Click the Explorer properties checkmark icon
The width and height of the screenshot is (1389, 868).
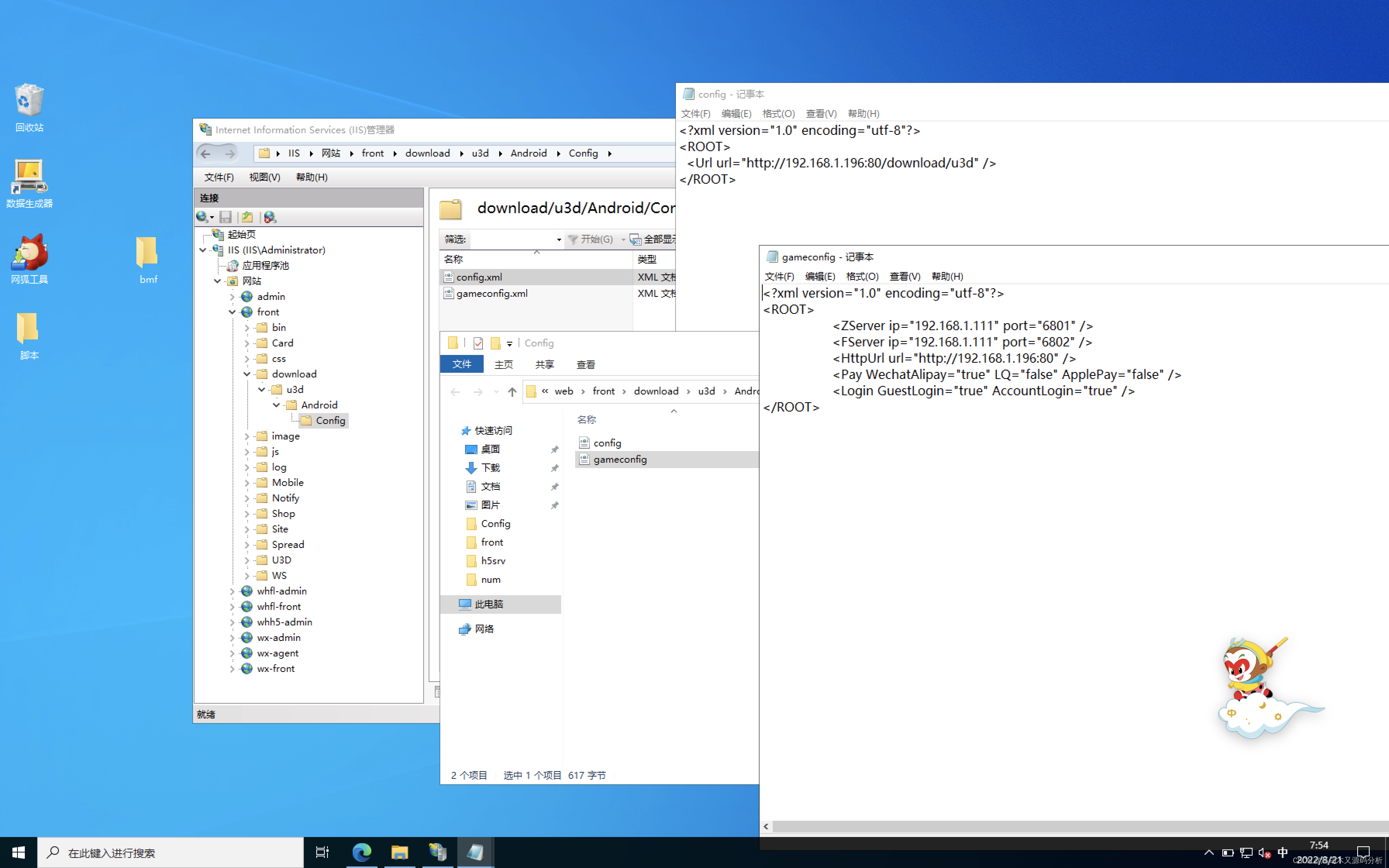(x=478, y=343)
